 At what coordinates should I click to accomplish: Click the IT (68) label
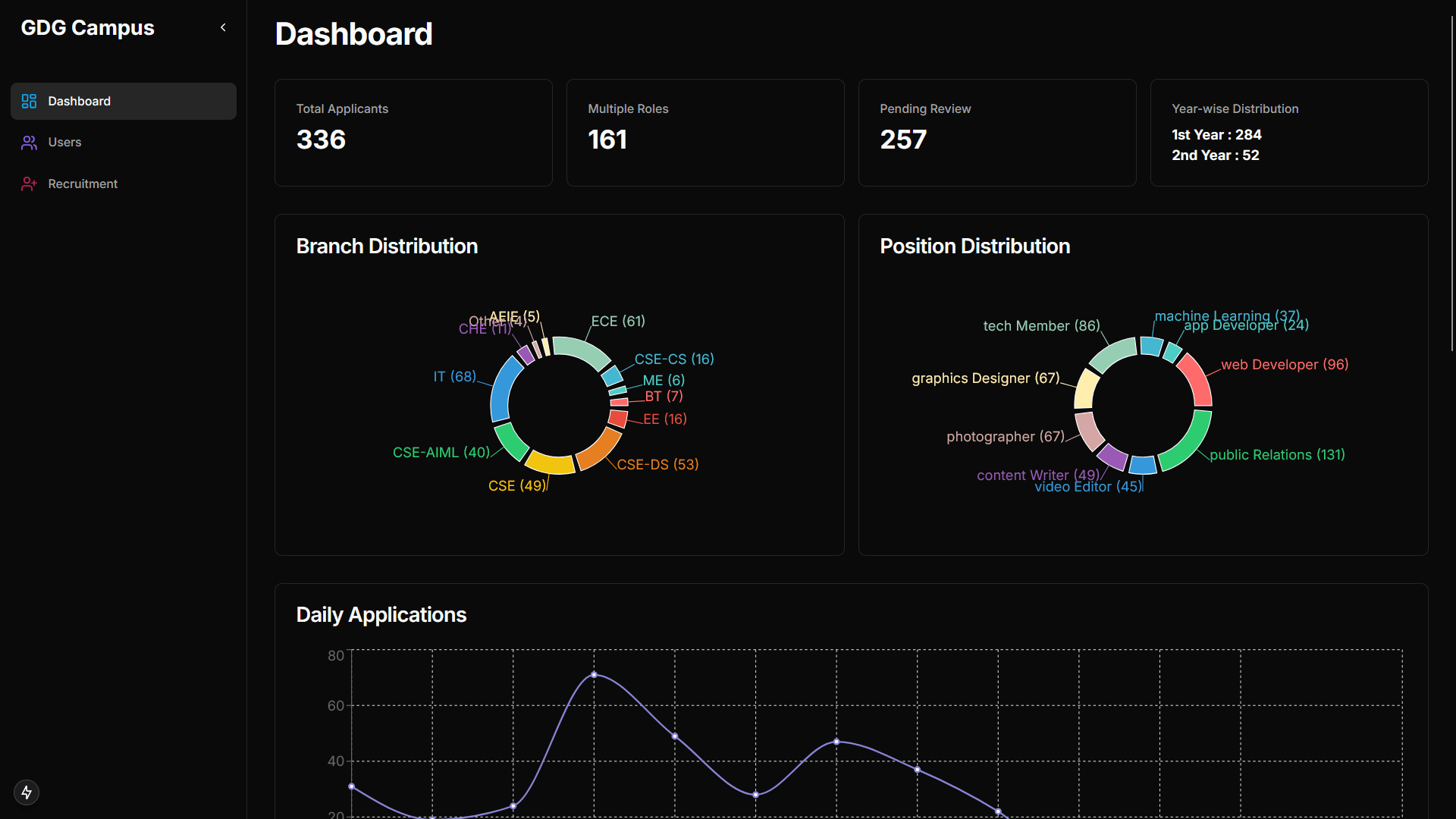click(454, 377)
